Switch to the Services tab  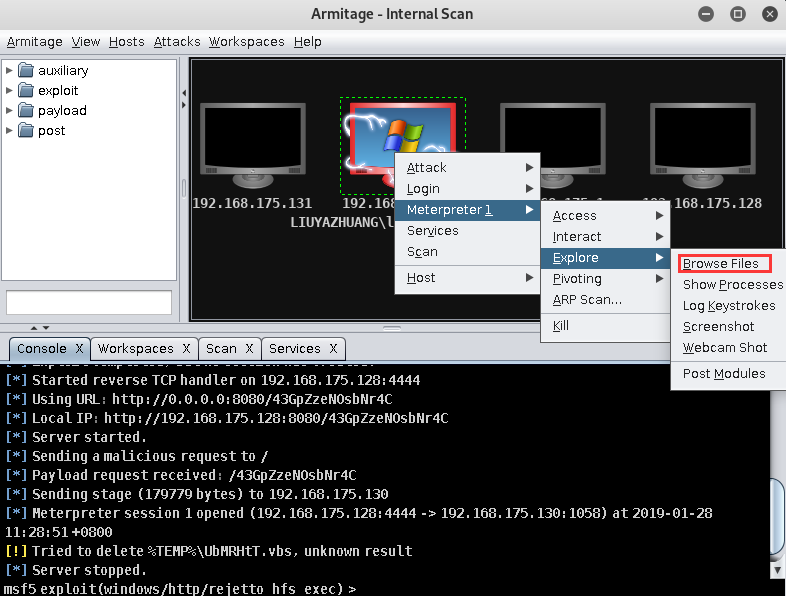click(294, 348)
